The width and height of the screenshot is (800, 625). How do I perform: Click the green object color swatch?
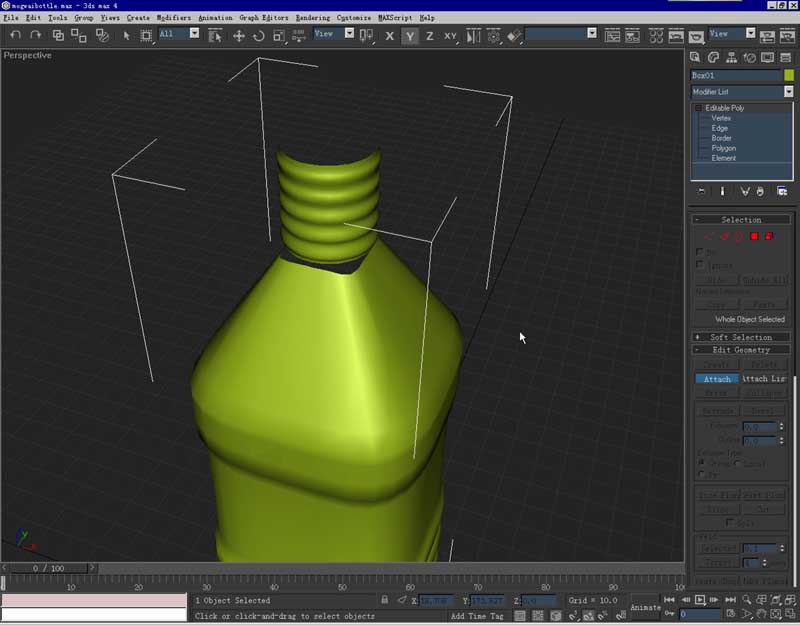[x=789, y=75]
